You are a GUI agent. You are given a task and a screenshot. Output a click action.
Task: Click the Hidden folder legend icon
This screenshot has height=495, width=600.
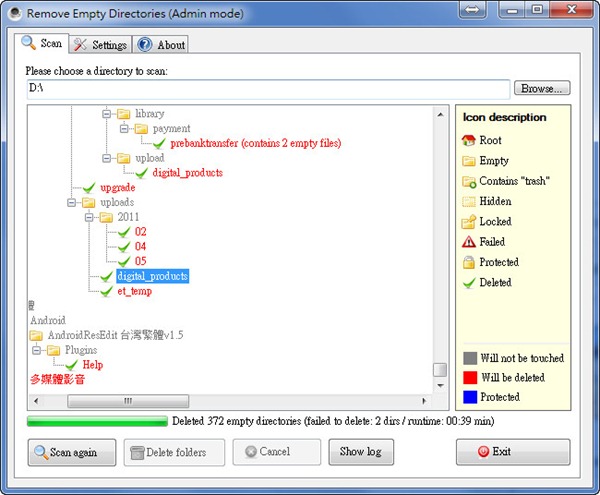point(468,201)
